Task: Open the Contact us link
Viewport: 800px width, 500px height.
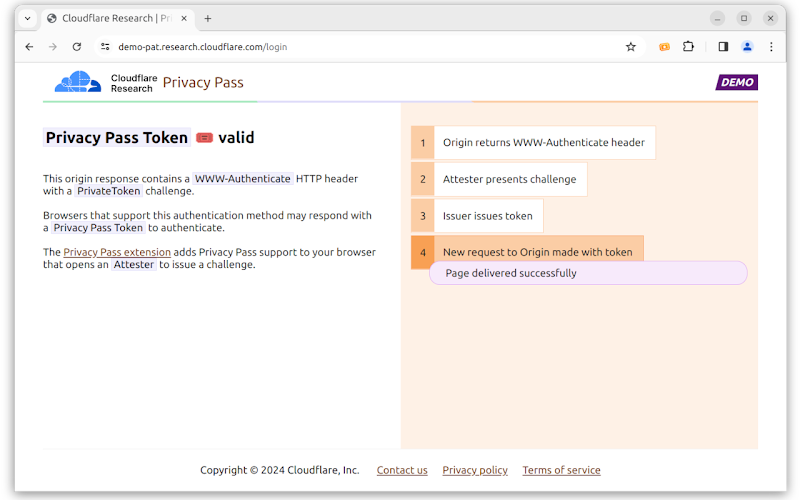Action: [402, 470]
